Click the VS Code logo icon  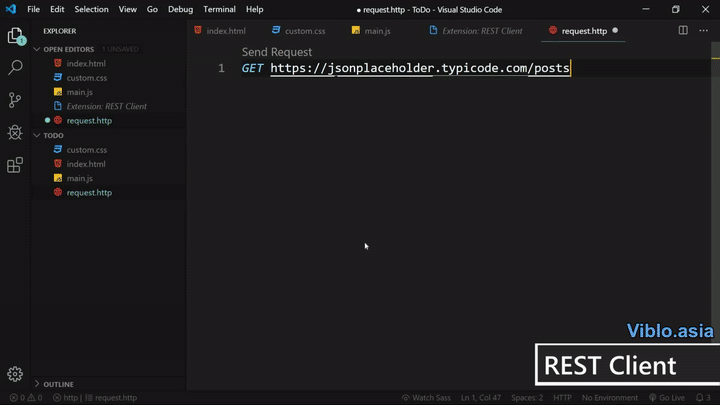pyautogui.click(x=11, y=9)
